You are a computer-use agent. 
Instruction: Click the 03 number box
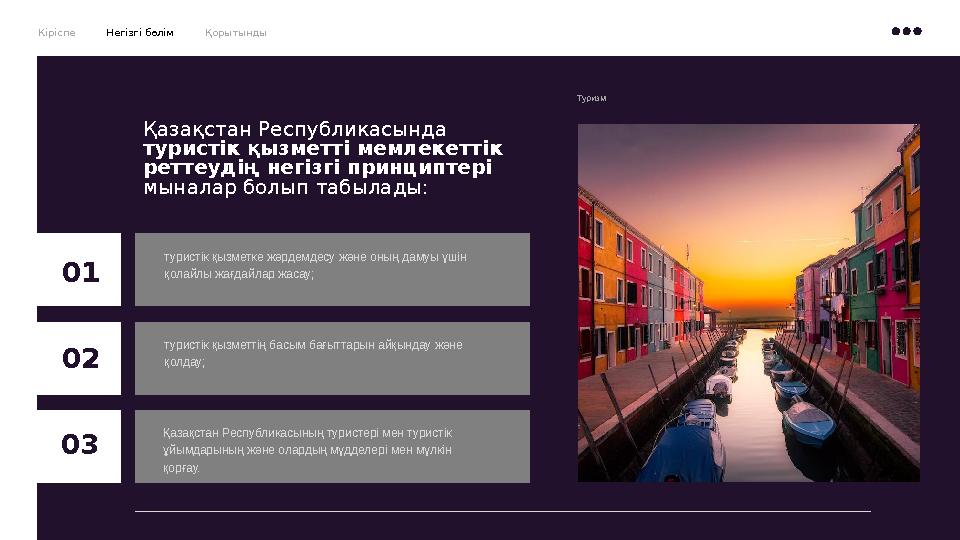79,446
